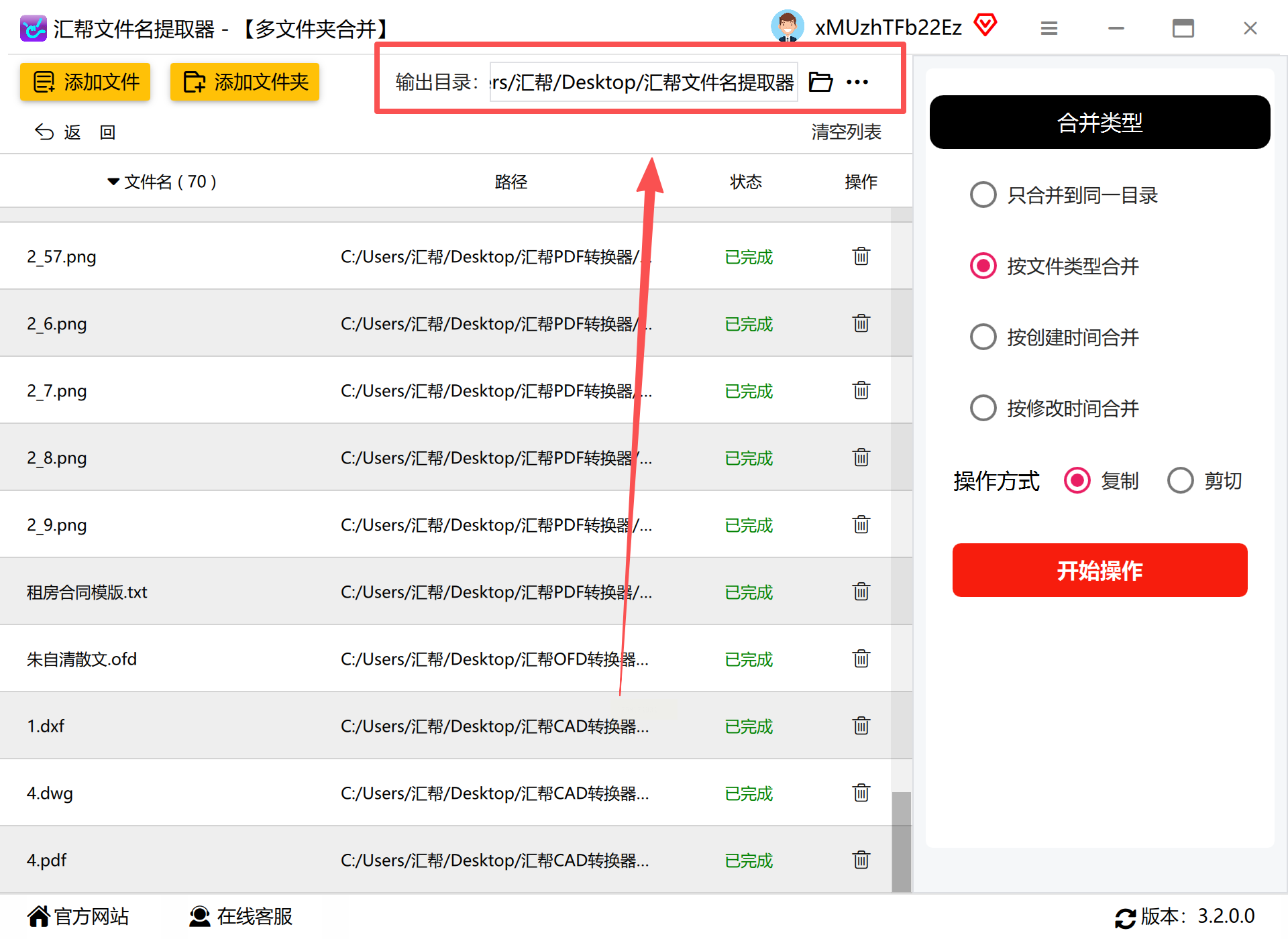Click the file list vertical scrollbar thumb

coord(901,841)
